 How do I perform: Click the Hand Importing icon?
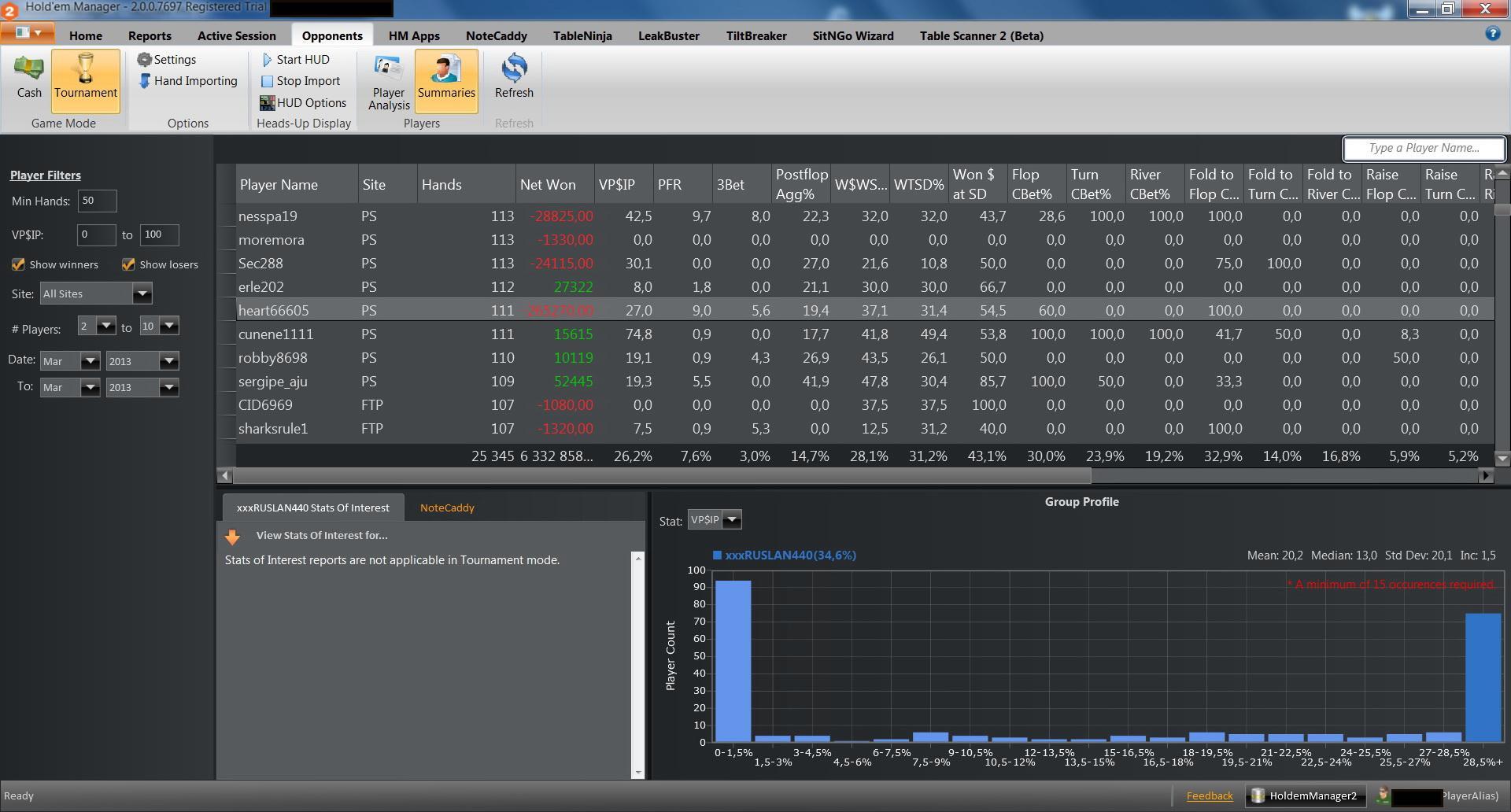(145, 81)
